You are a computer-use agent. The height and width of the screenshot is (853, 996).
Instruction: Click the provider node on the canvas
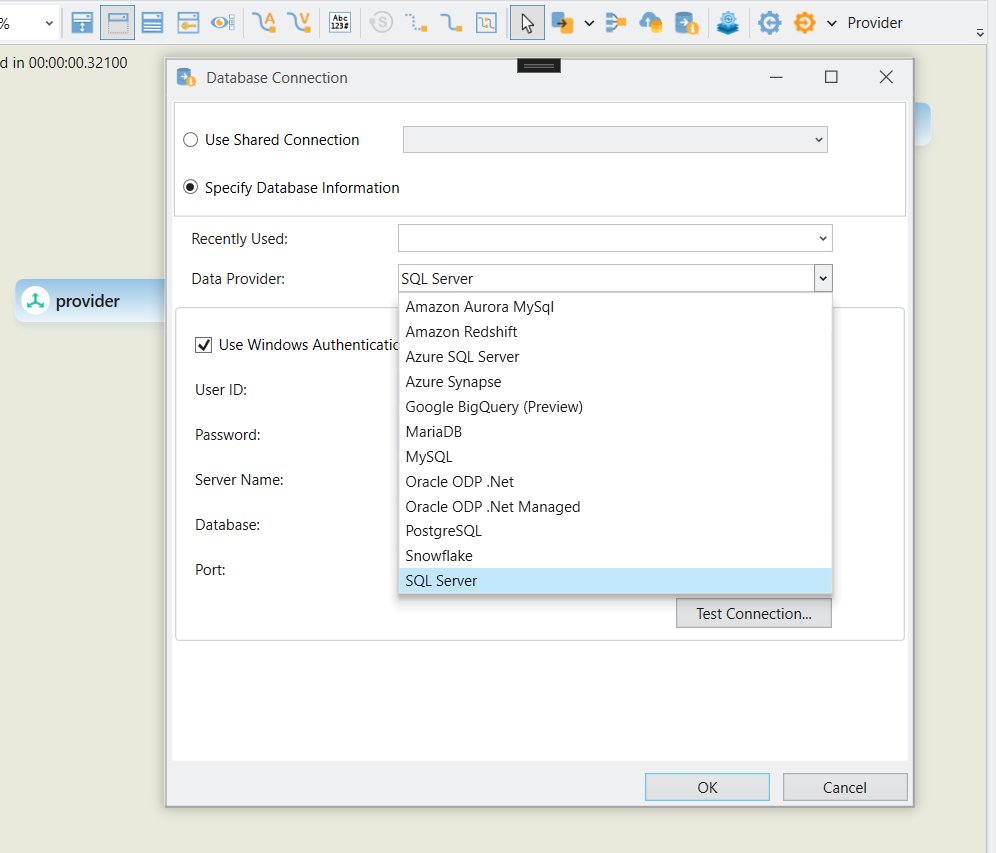88,301
